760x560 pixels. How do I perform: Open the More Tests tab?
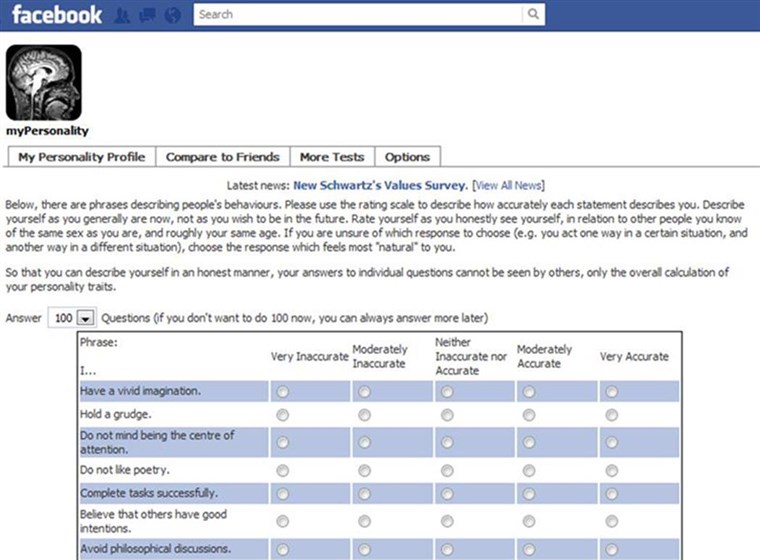[x=332, y=157]
